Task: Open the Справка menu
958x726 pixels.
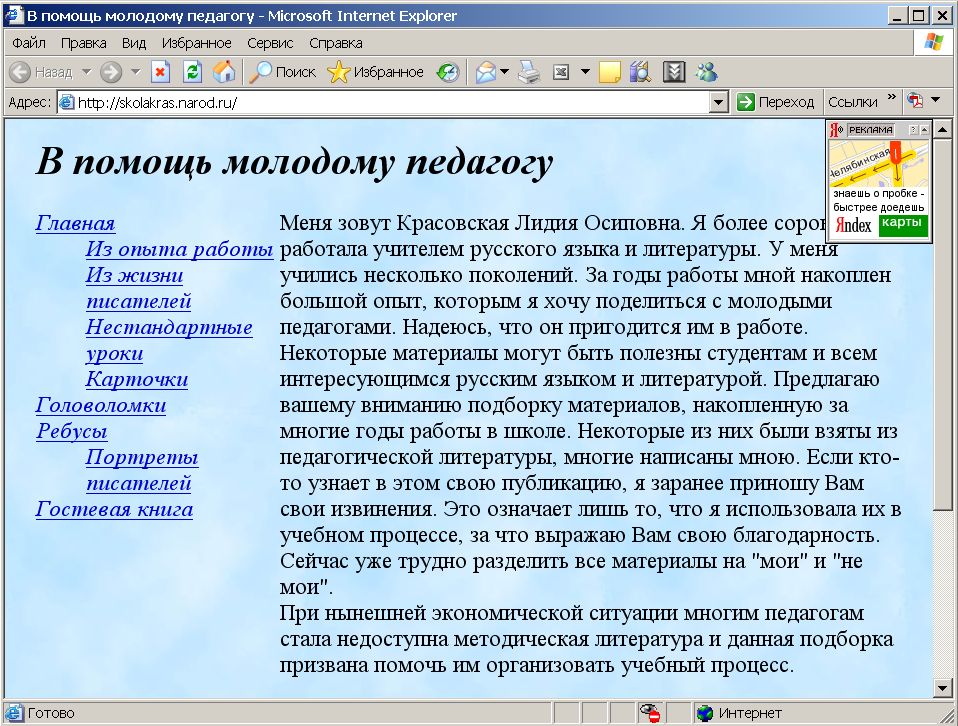Action: click(336, 43)
